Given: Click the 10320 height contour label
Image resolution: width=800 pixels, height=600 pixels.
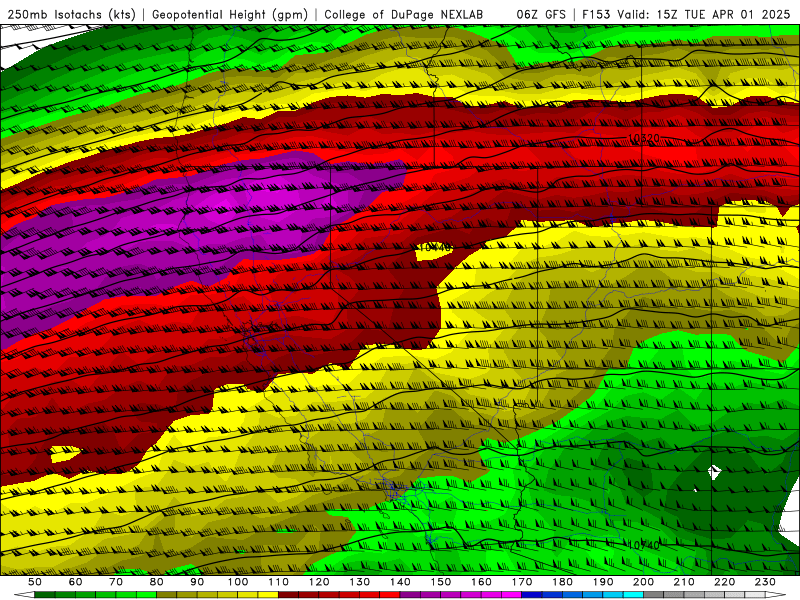Looking at the screenshot, I should coord(644,138).
